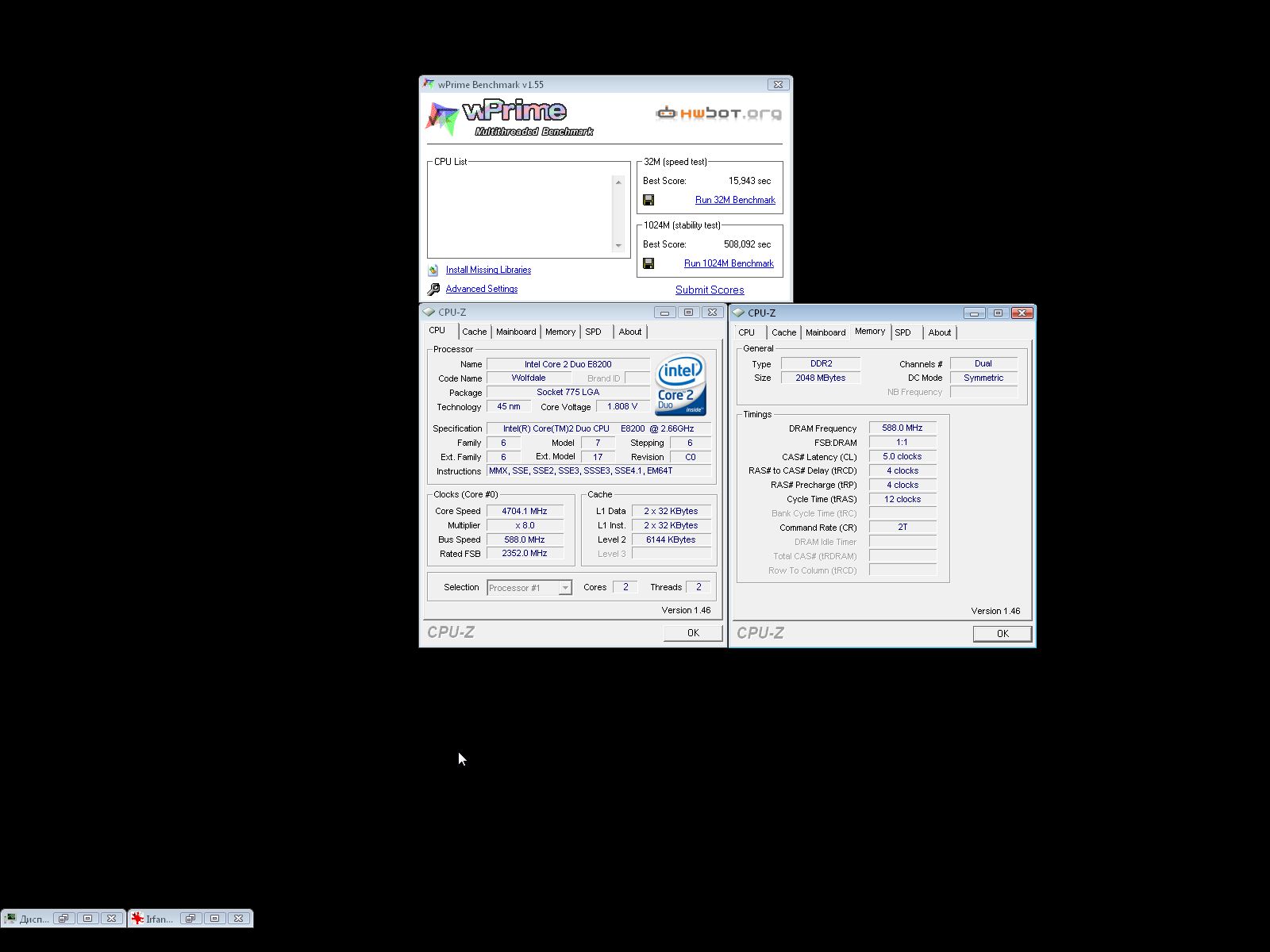The height and width of the screenshot is (952, 1270).
Task: Click the Advanced Settings wrench icon
Action: [x=433, y=290]
